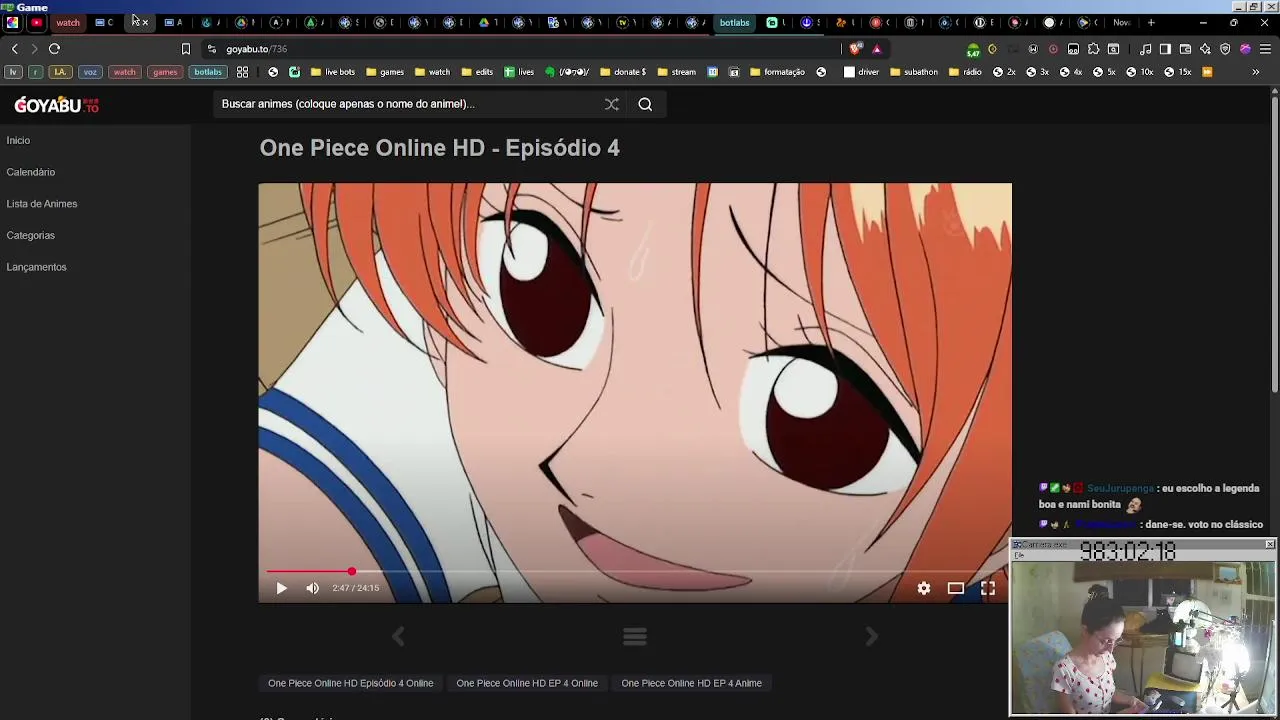
Task: Open Calendário in the sidebar
Action: tap(31, 172)
